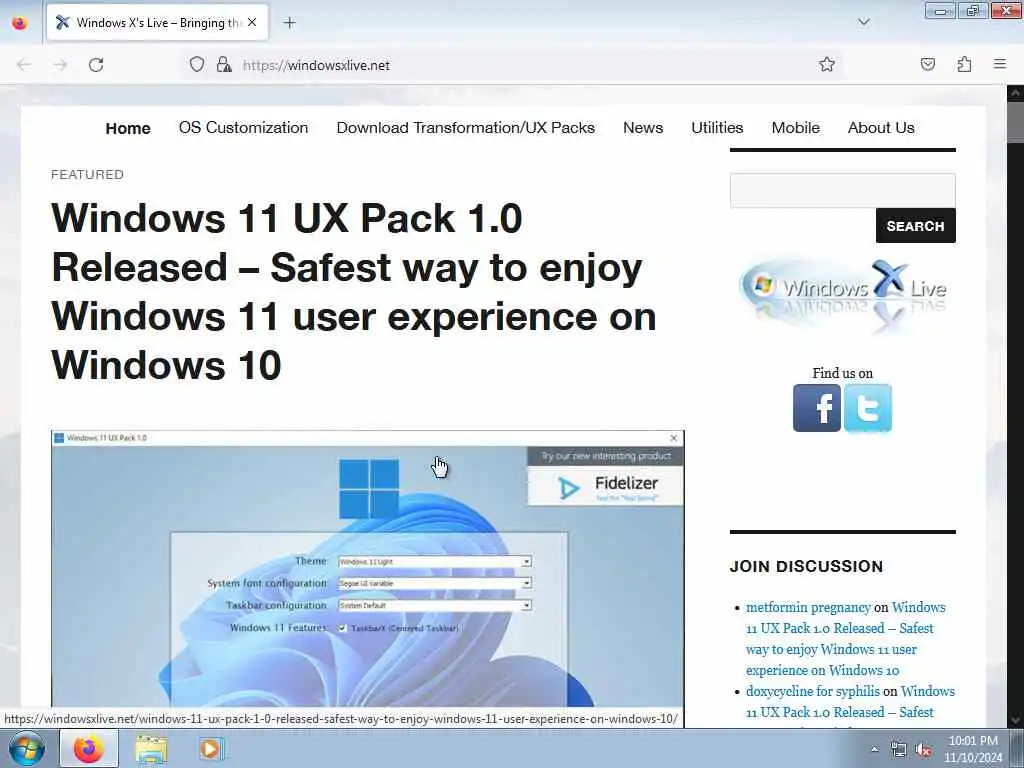Show hidden system tray icons
Image resolution: width=1024 pixels, height=768 pixels.
(x=874, y=749)
